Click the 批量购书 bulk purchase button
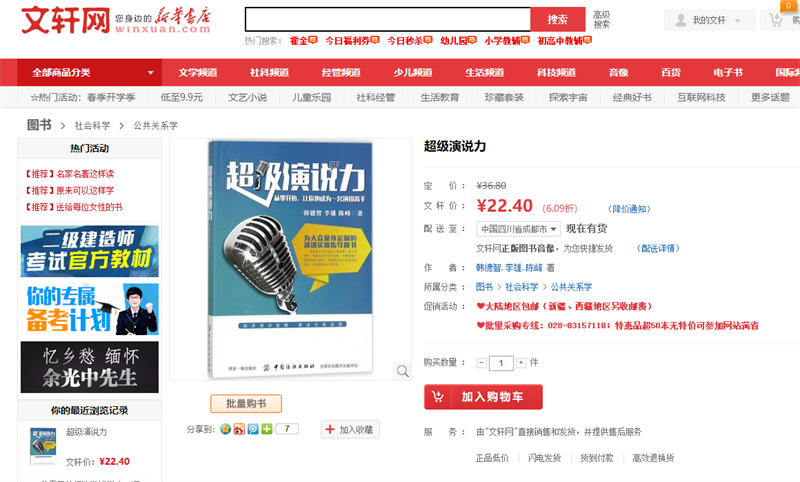This screenshot has width=800, height=482. [x=246, y=403]
